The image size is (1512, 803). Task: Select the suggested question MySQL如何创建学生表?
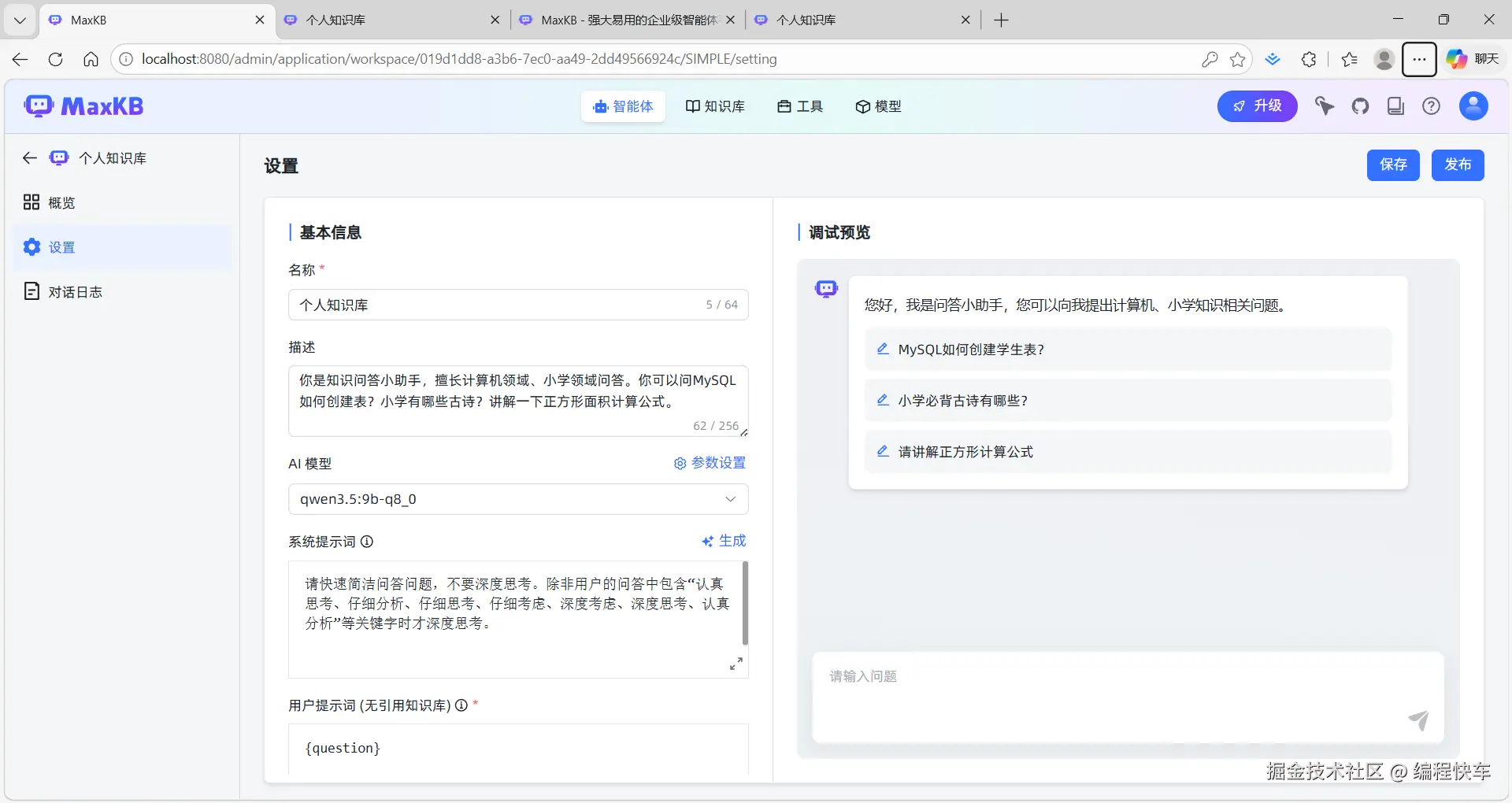pos(1128,350)
